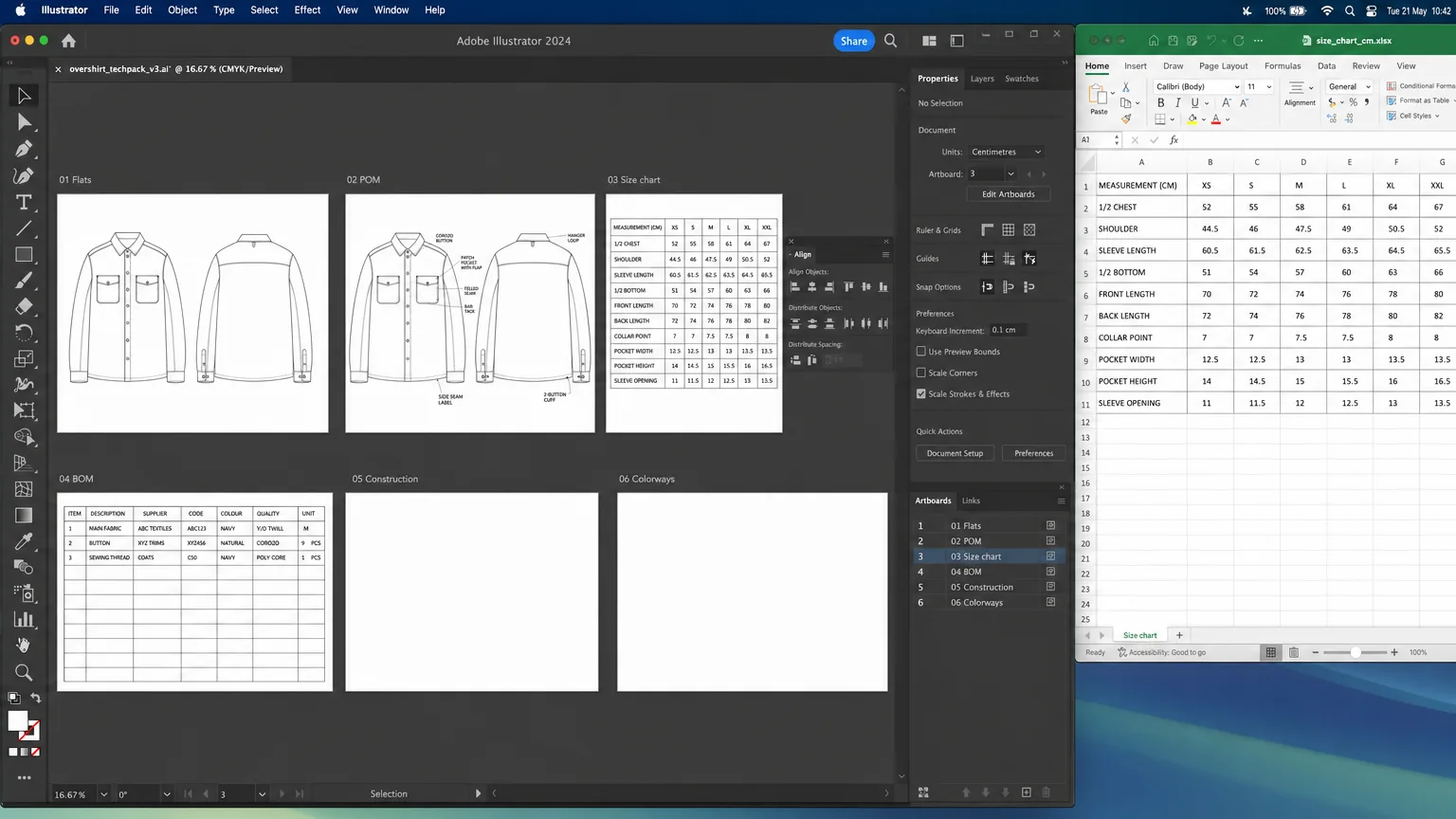Open the Units dropdown set to Centimetres
The width and height of the screenshot is (1456, 819).
tap(1005, 152)
